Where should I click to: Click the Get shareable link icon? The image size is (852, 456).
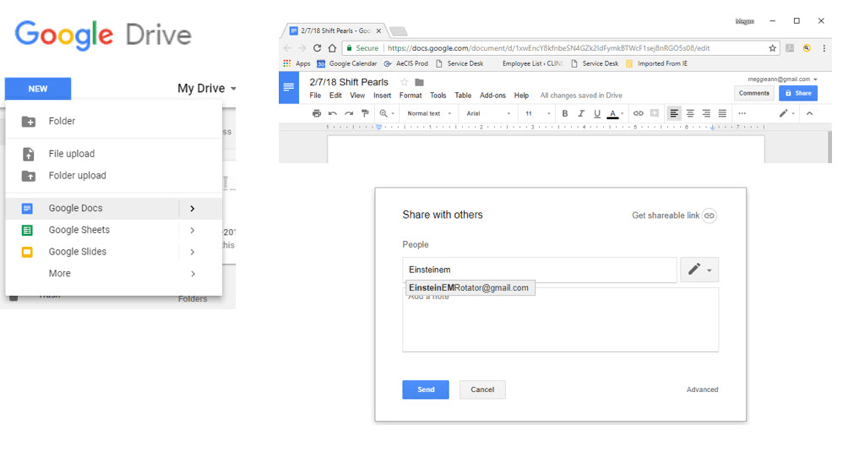[x=709, y=215]
